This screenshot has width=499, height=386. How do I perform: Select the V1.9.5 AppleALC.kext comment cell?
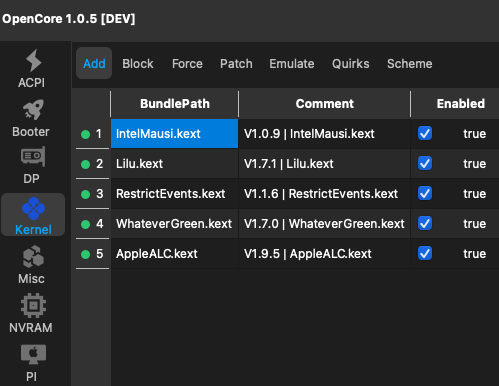pyautogui.click(x=324, y=254)
